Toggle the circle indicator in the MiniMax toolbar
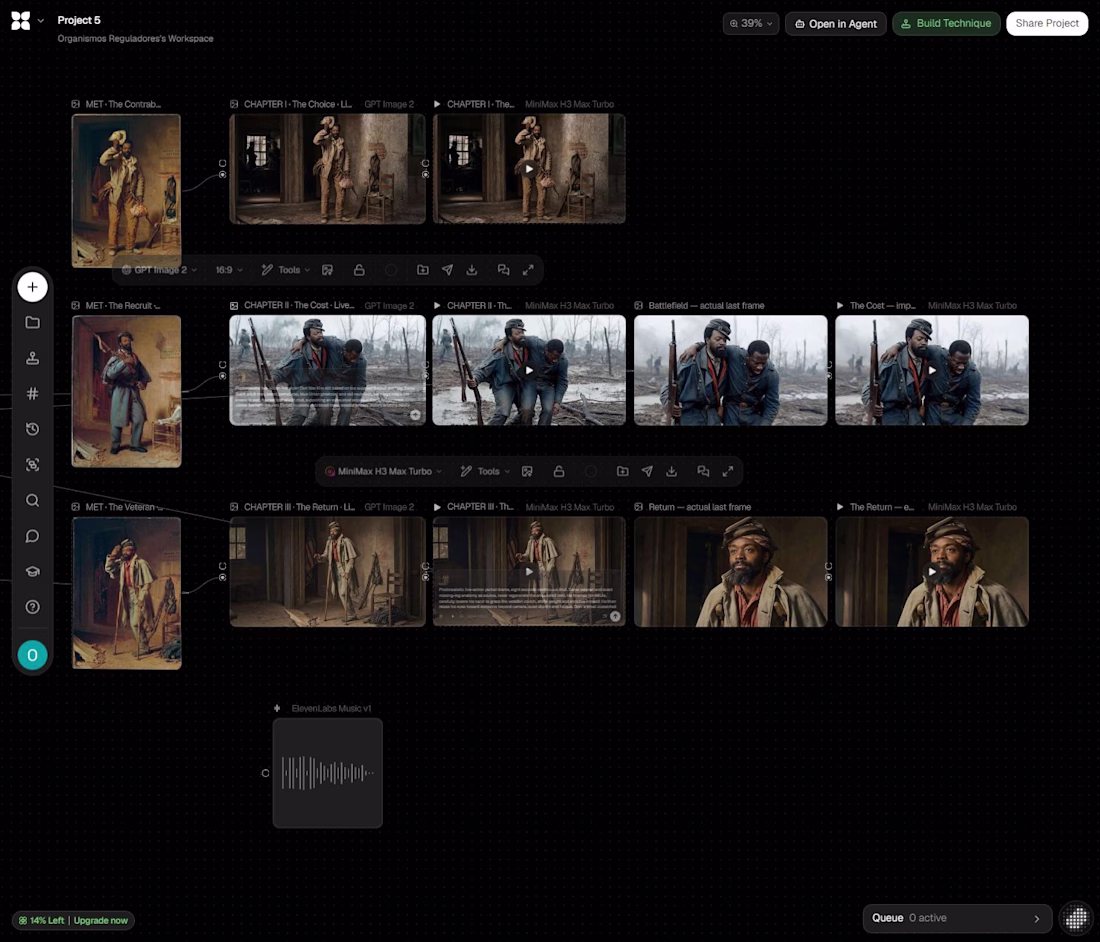Screen dimensions: 1100x942 pos(591,471)
